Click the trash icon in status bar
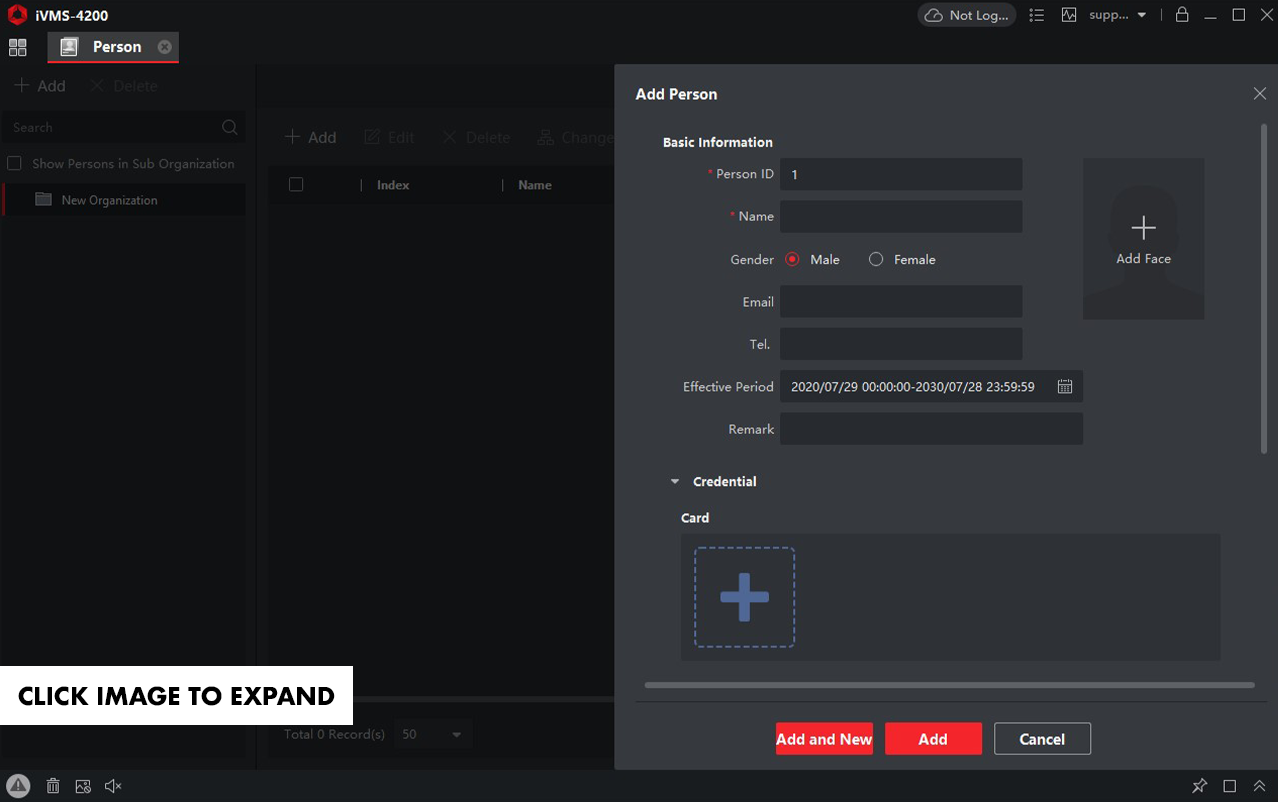 click(53, 786)
